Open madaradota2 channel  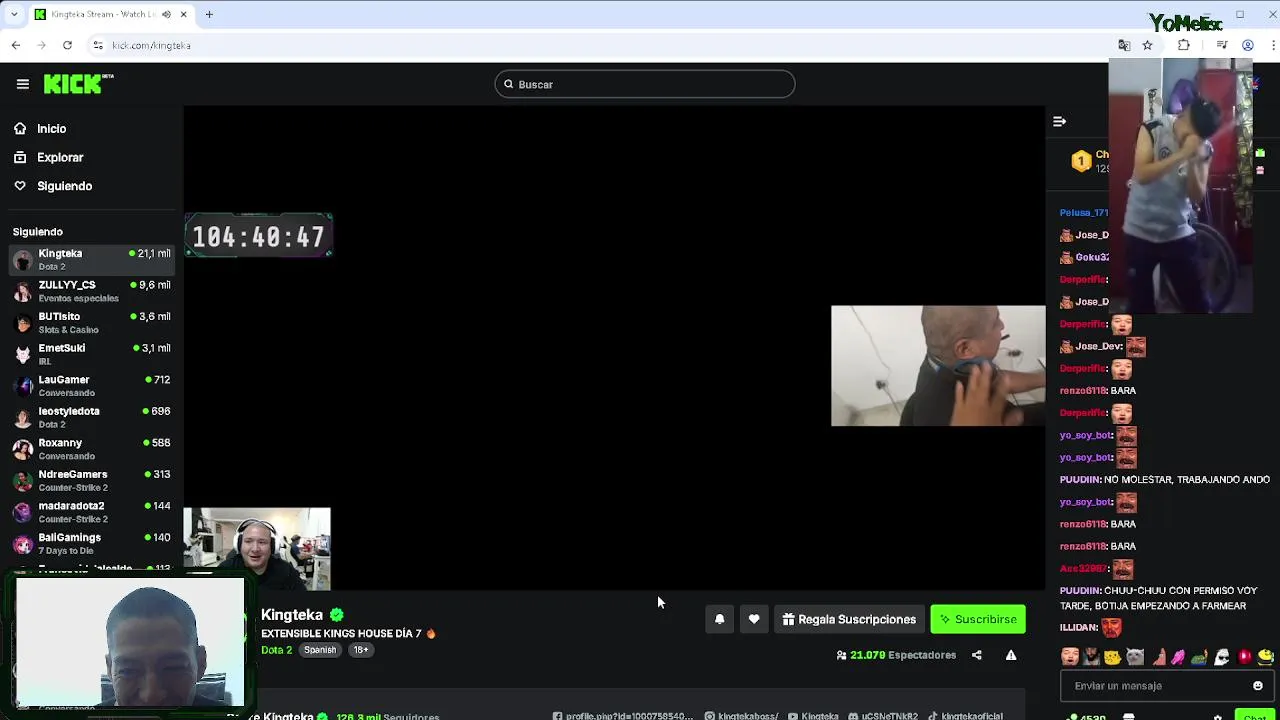coord(92,512)
